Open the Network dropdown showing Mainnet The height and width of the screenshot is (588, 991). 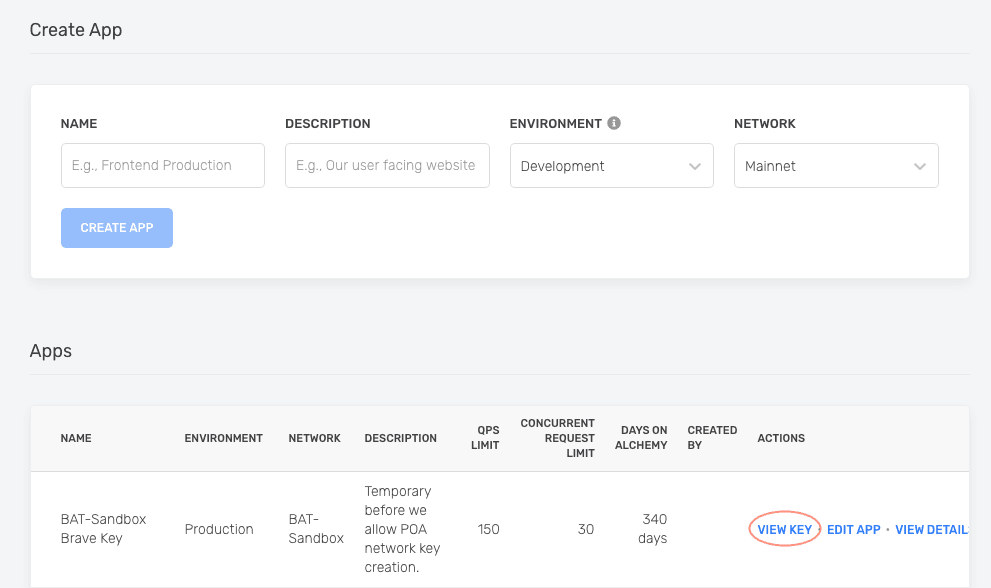(x=836, y=165)
